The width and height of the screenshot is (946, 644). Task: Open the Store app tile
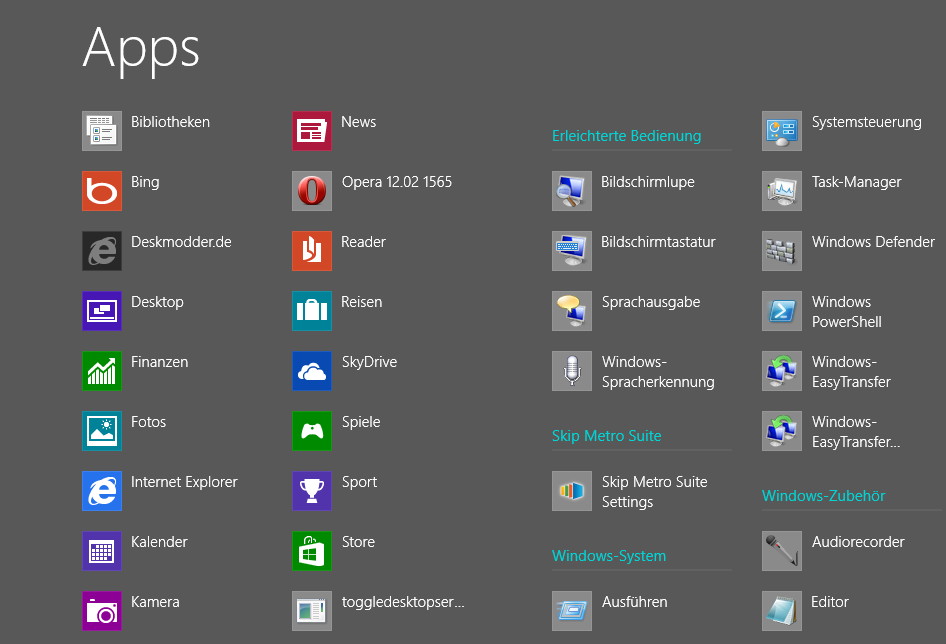[x=312, y=550]
